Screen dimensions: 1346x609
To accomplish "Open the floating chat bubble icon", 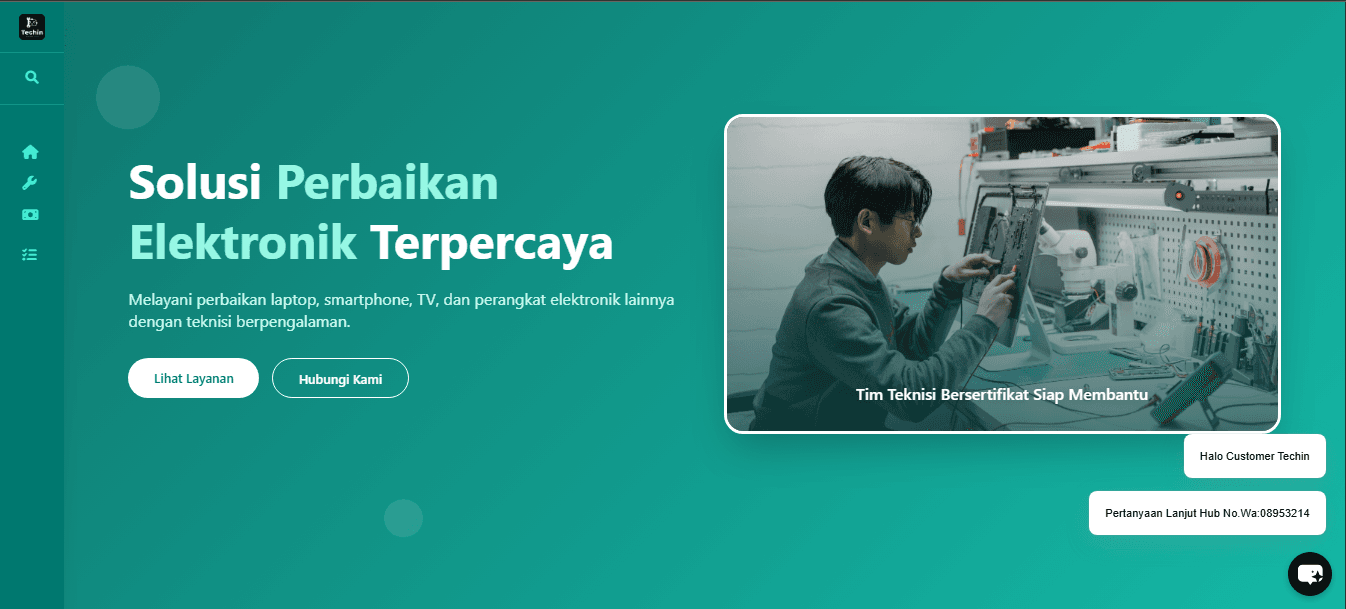I will click(1310, 574).
